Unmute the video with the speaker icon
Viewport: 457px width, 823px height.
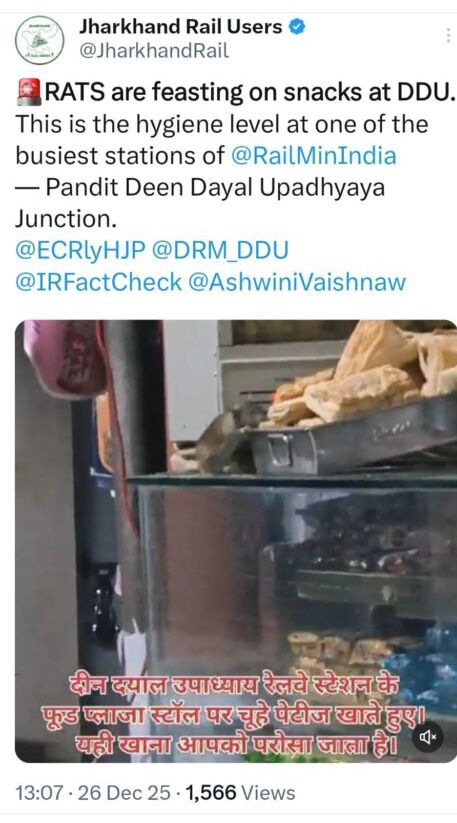click(428, 737)
